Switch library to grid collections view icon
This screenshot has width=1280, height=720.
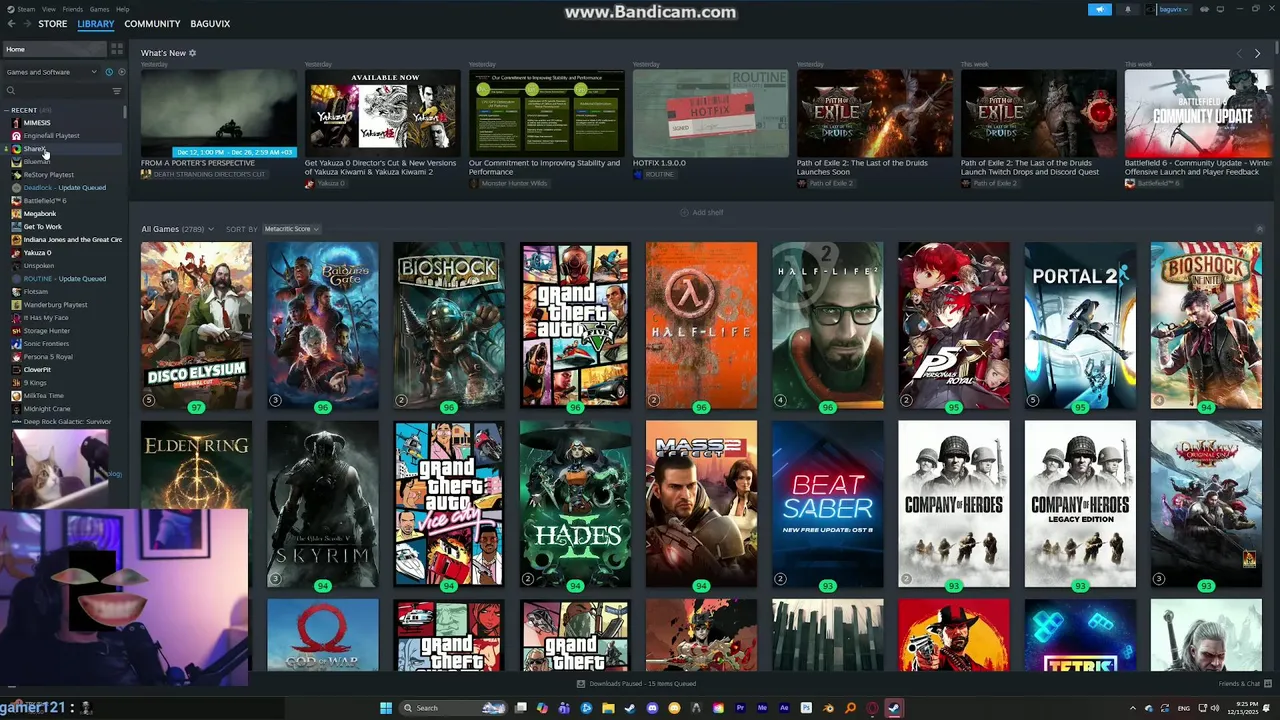117,48
